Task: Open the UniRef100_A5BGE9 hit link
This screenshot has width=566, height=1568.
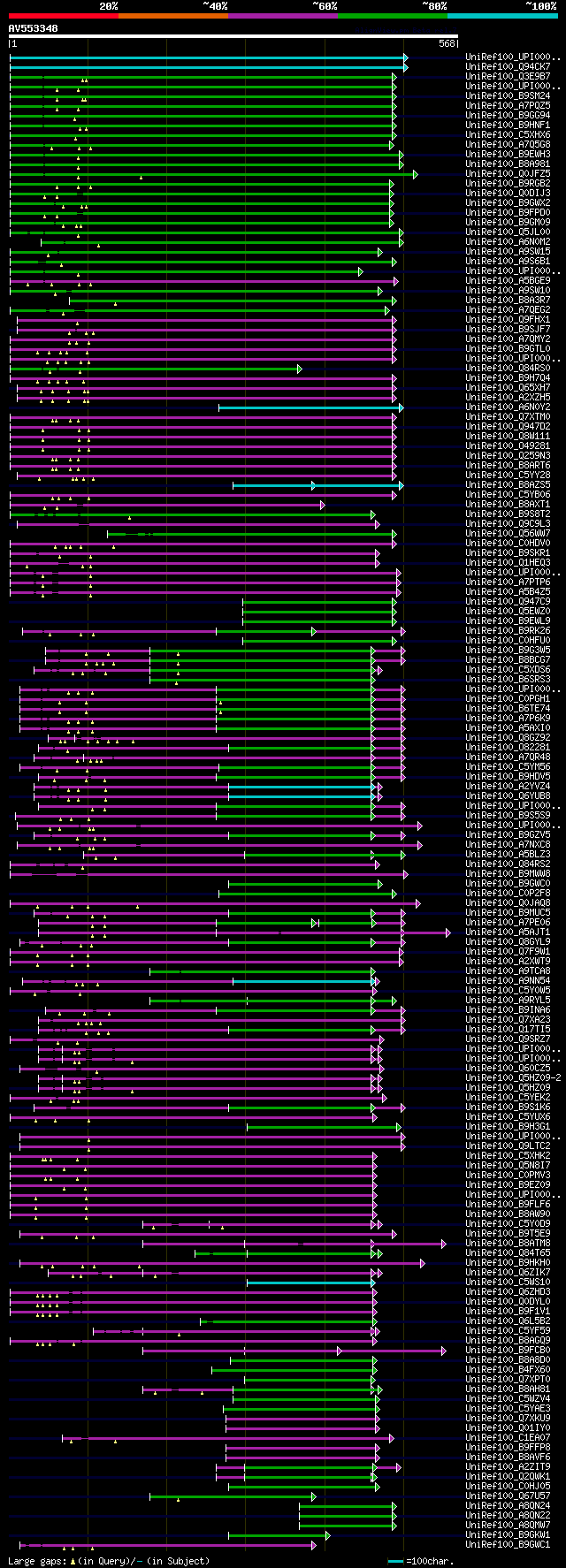Action: click(508, 281)
